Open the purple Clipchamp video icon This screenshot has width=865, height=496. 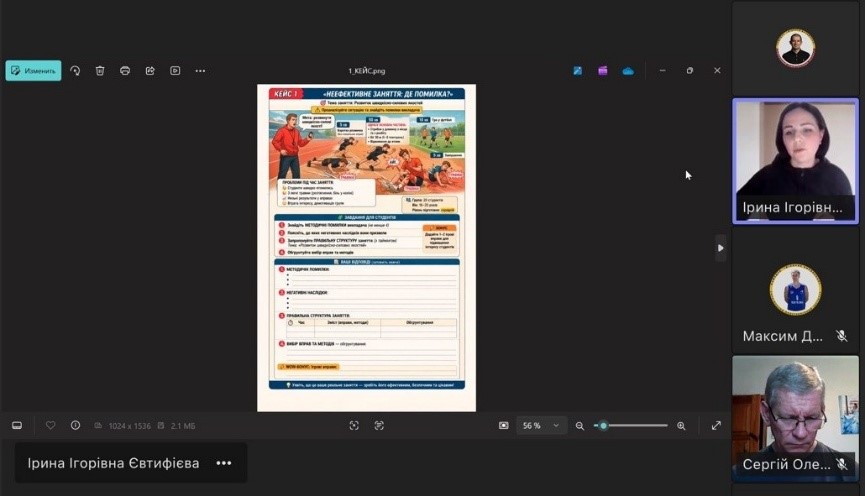[x=602, y=71]
